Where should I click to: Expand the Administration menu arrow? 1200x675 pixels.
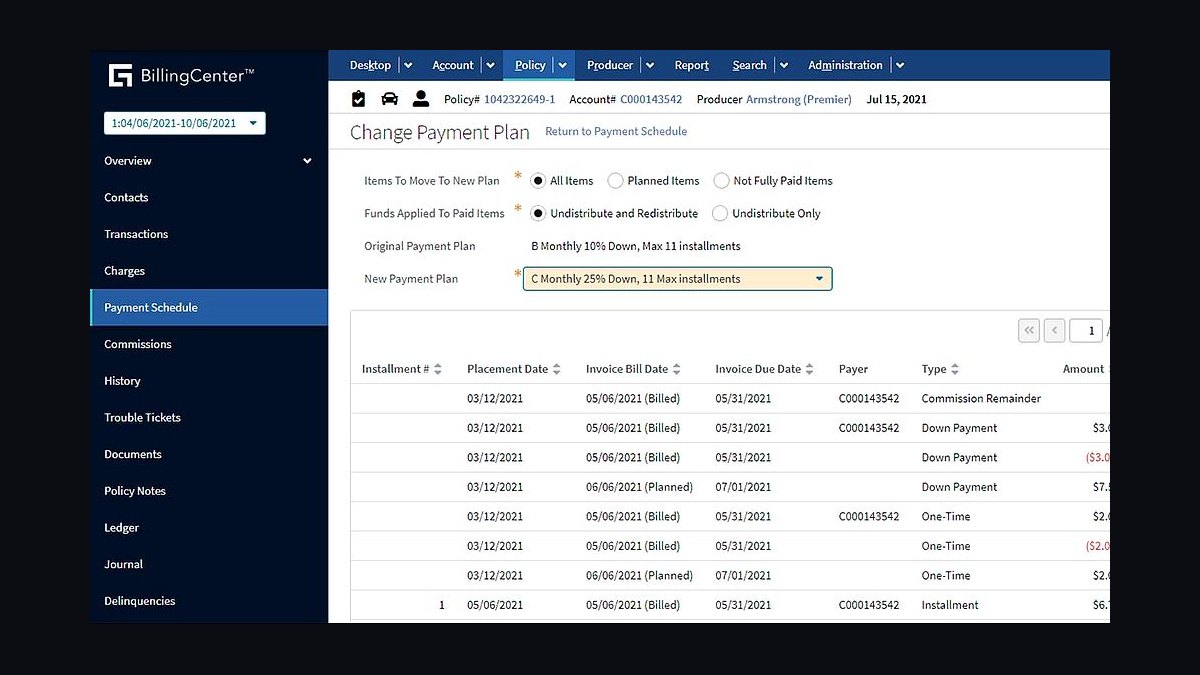(900, 66)
